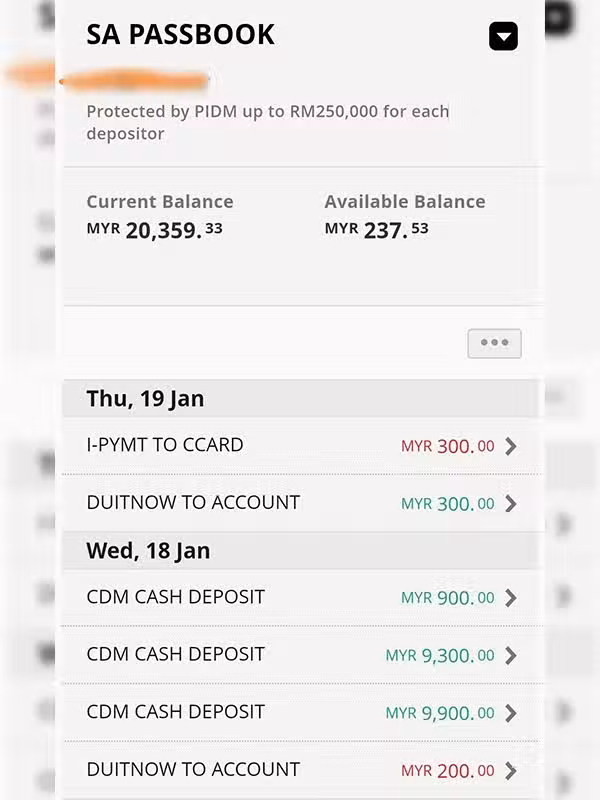Click chevron beside I-PYMT TO CCARD
The image size is (600, 800).
(511, 446)
